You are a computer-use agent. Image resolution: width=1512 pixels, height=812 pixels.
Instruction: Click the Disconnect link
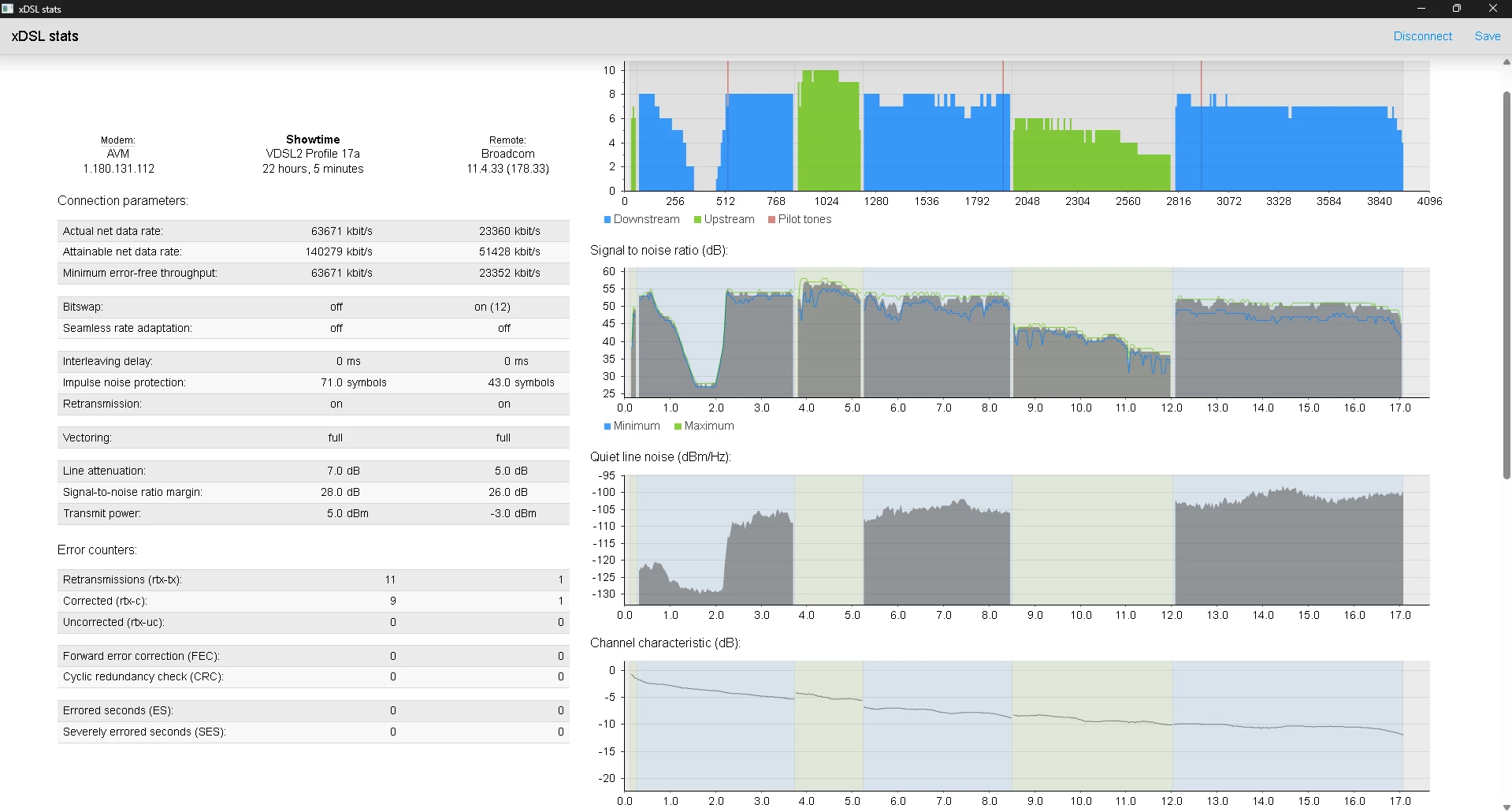[x=1422, y=36]
